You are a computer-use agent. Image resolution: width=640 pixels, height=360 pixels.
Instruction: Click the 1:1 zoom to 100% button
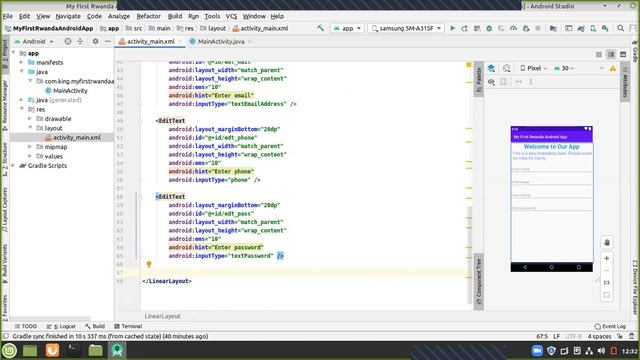[x=607, y=282]
